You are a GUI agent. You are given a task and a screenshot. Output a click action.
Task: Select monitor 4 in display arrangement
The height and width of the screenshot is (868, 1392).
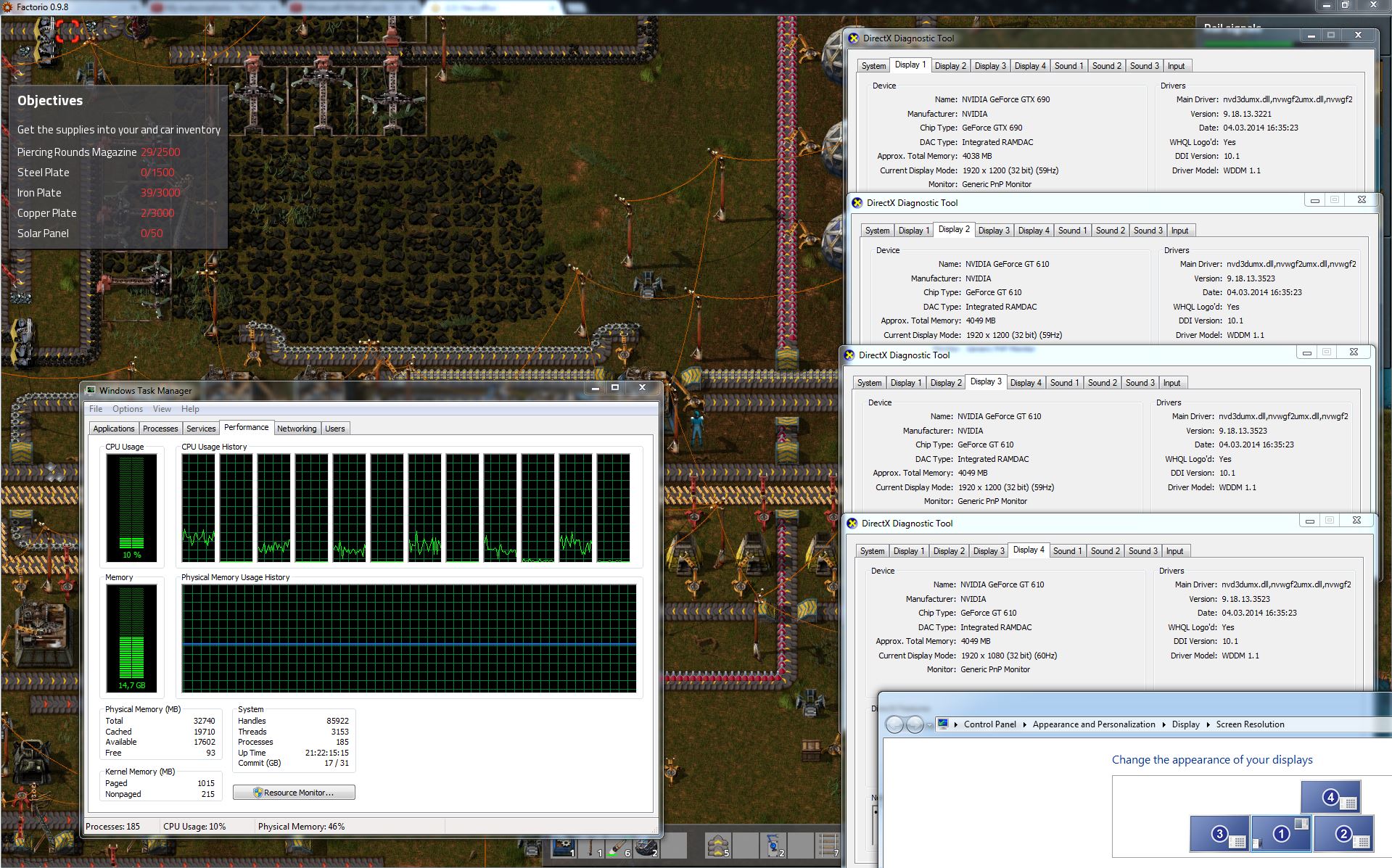[1330, 797]
